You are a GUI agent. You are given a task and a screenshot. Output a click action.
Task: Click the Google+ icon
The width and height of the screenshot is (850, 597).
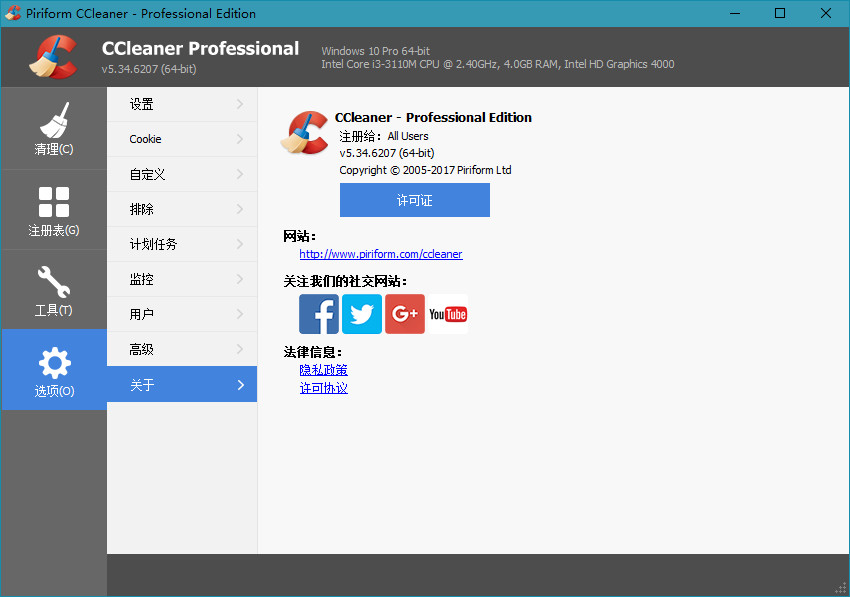pos(404,314)
